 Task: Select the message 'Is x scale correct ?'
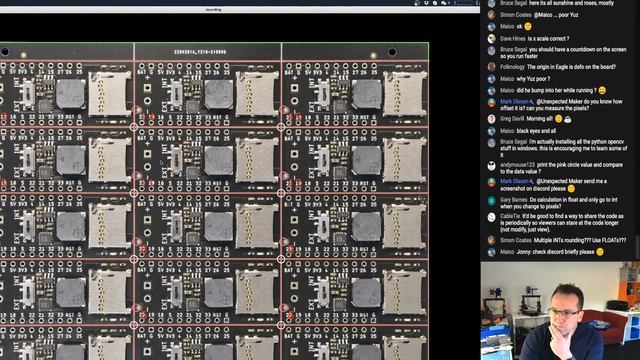point(548,39)
